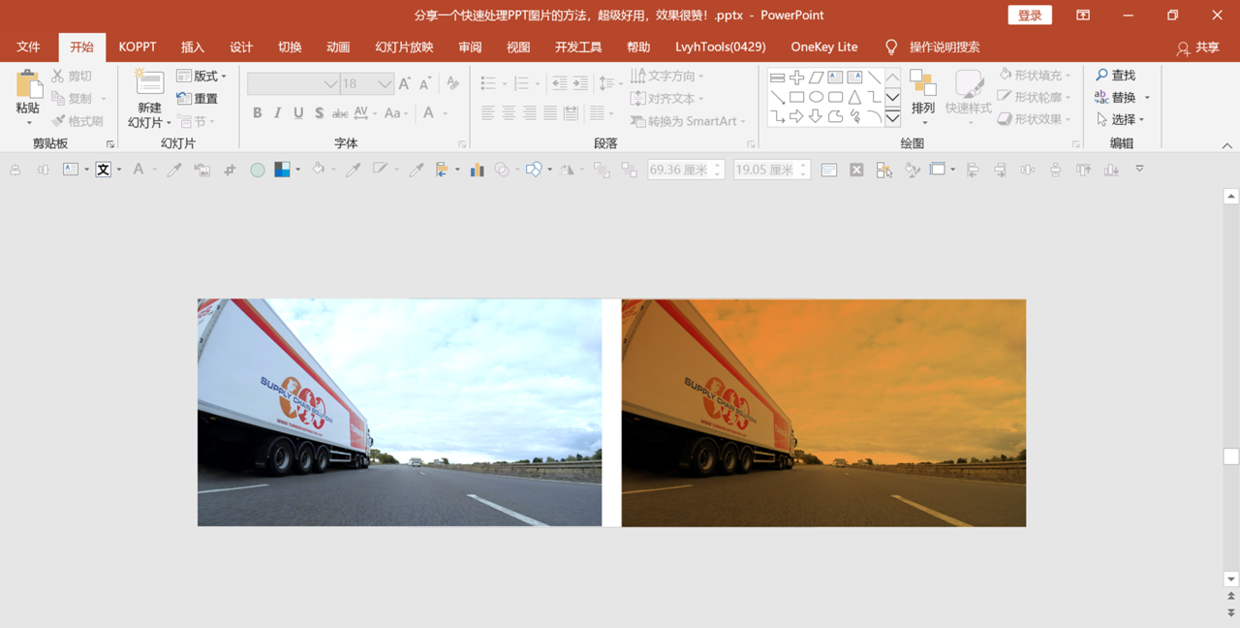
Task: Toggle align text left
Action: pos(488,113)
